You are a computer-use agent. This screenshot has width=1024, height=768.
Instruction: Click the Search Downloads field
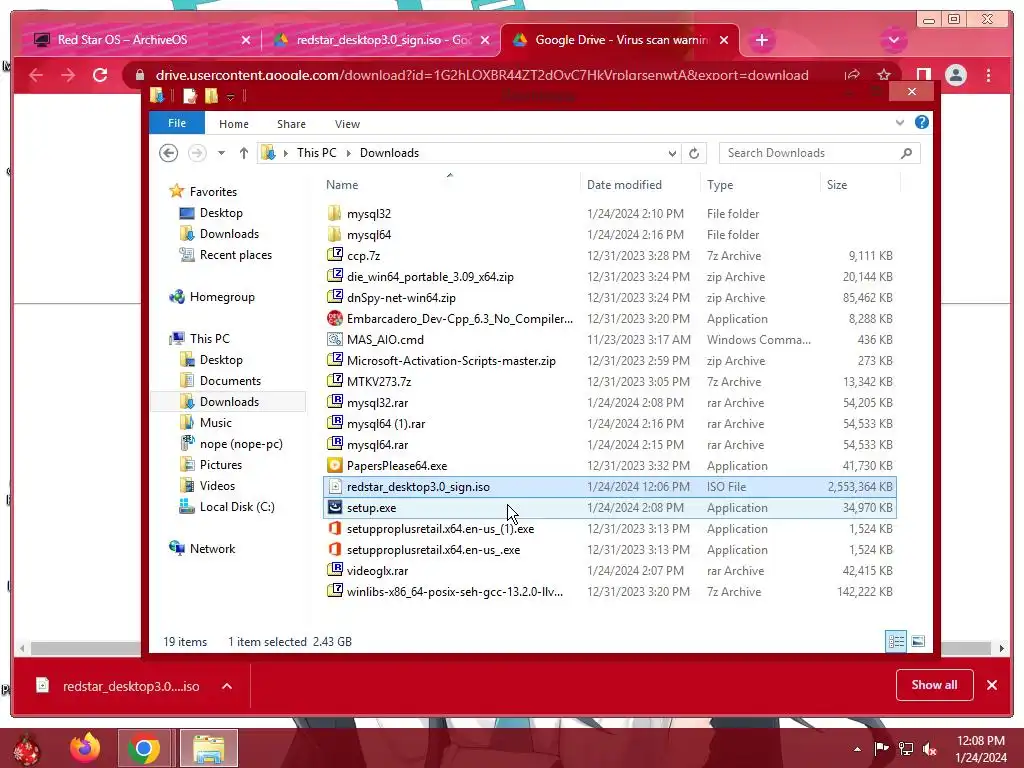coord(820,153)
